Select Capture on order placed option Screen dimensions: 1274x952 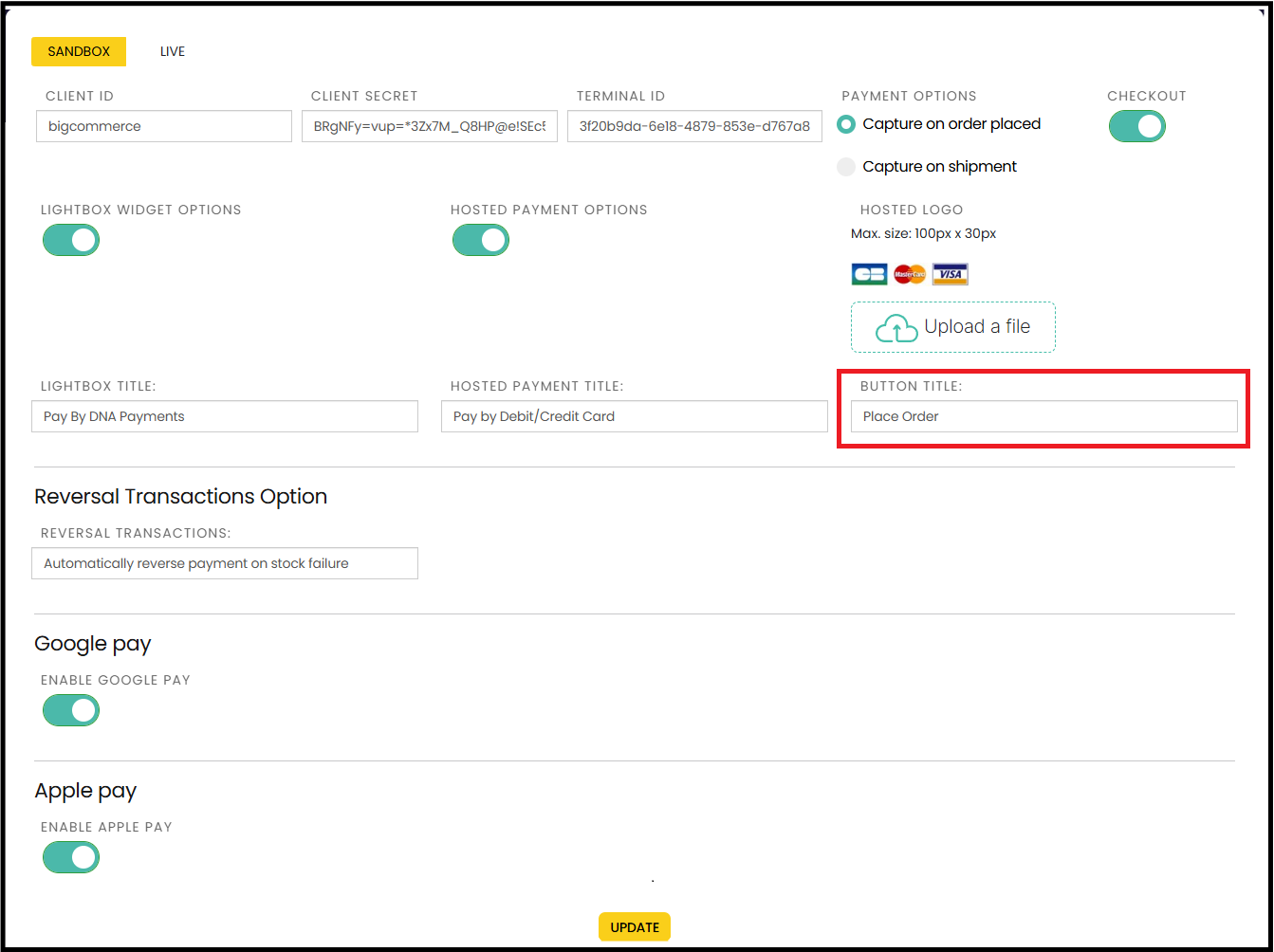click(845, 124)
